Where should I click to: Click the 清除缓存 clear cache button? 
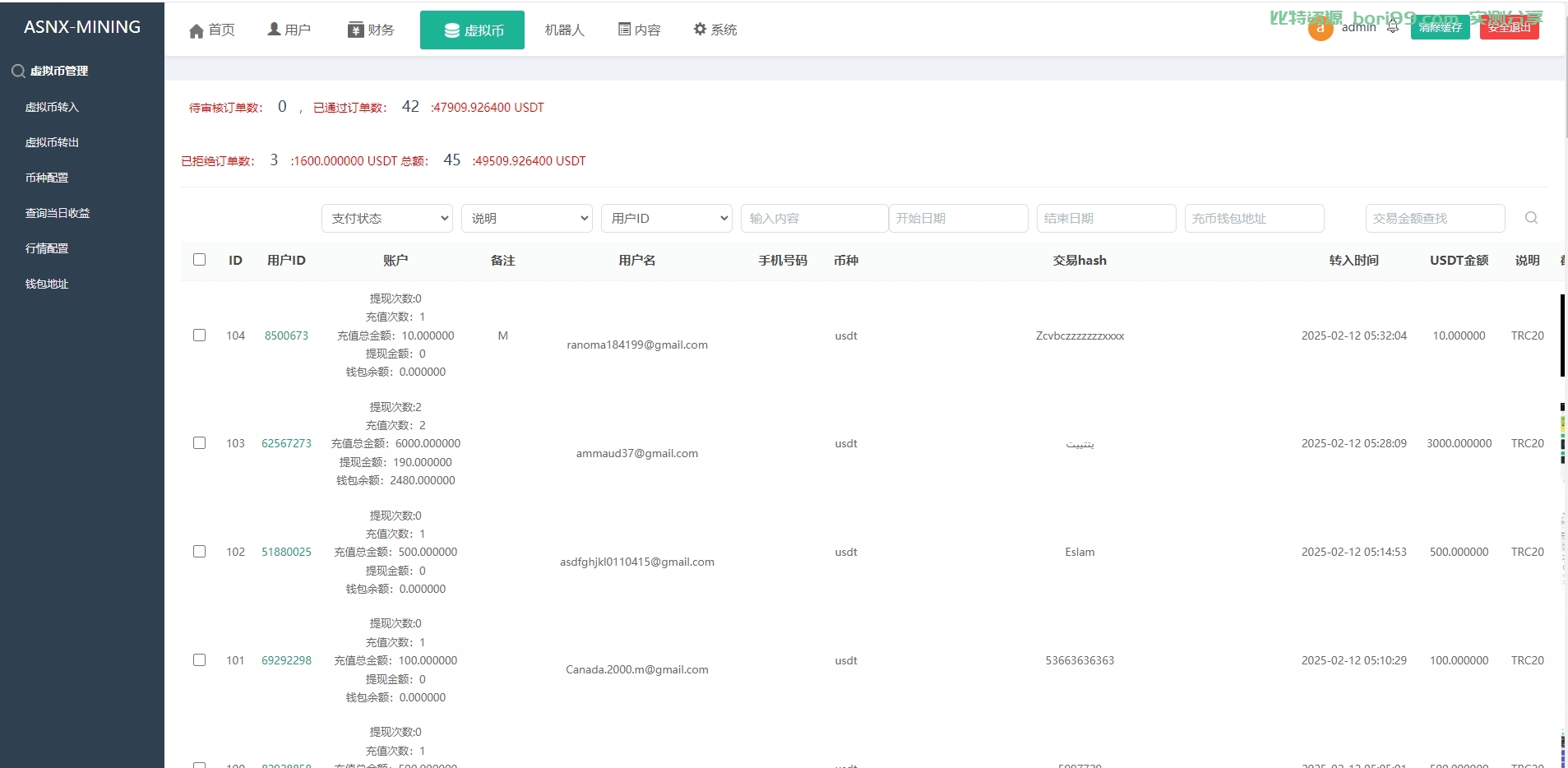coord(1441,27)
